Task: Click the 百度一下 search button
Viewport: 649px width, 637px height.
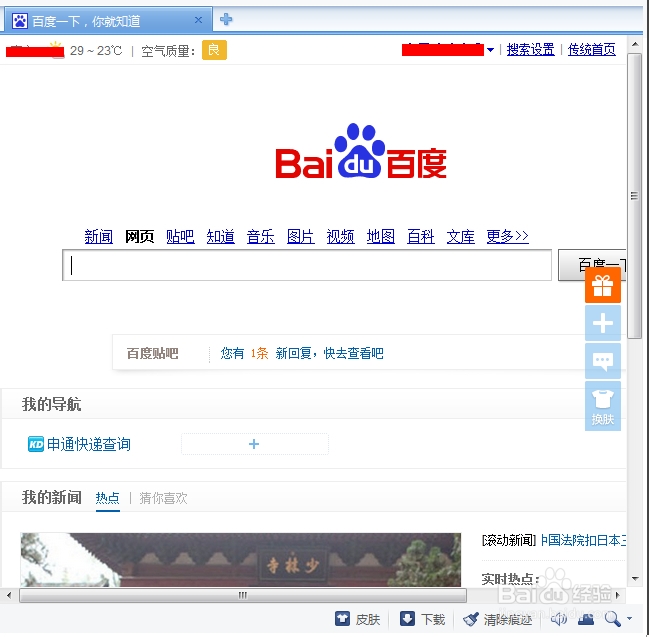Action: click(x=592, y=265)
